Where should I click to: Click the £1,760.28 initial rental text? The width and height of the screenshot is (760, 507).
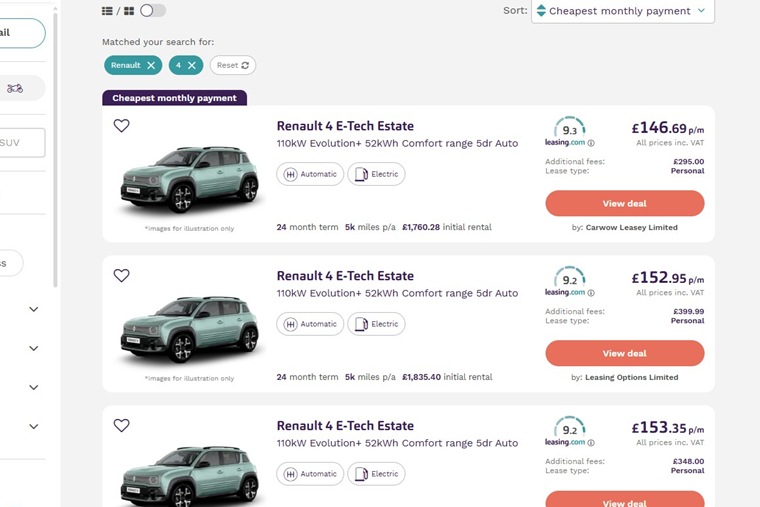click(x=447, y=227)
